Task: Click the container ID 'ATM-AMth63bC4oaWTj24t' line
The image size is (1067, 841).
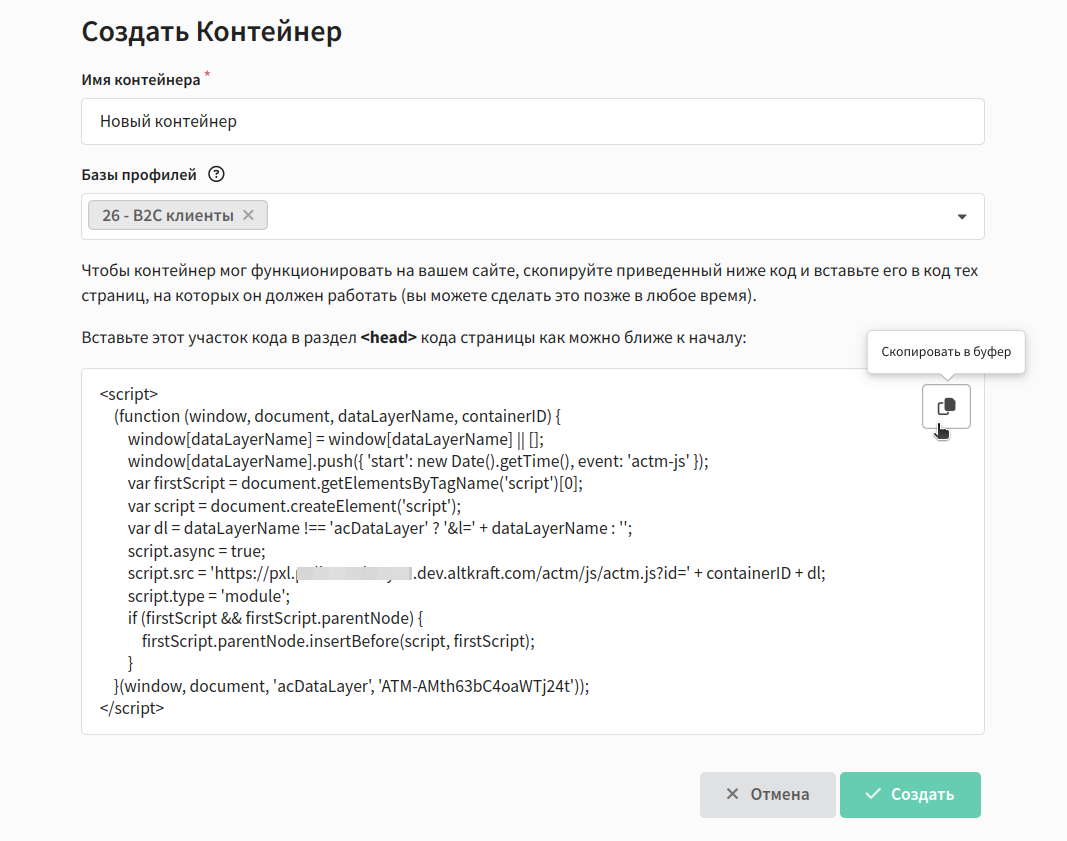Action: pyautogui.click(x=352, y=686)
